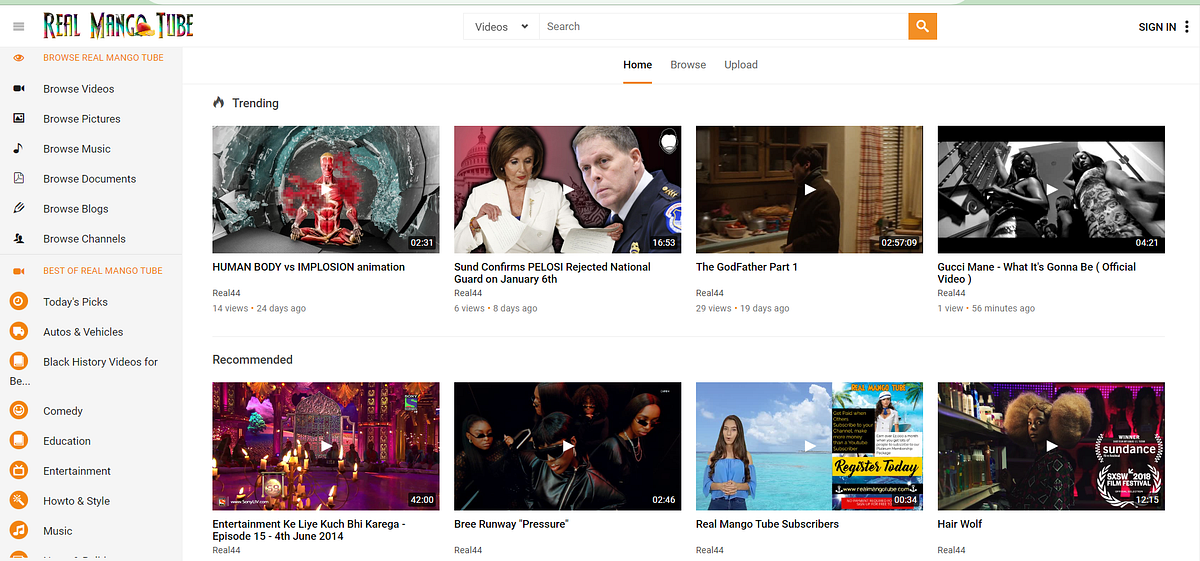The image size is (1200, 561).
Task: Click the SIGN IN link
Action: (x=1157, y=27)
